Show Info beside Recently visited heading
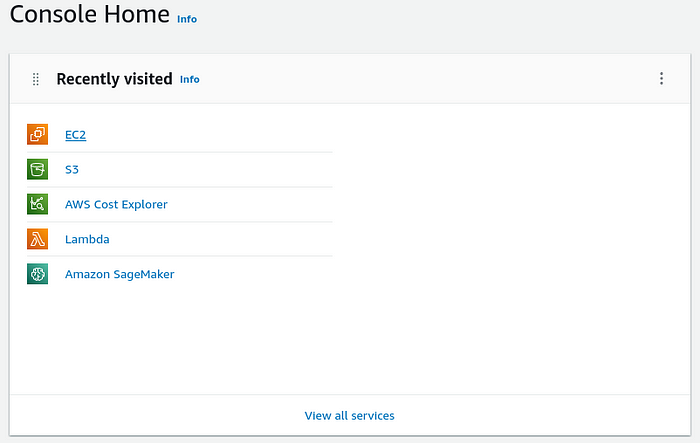 tap(190, 79)
